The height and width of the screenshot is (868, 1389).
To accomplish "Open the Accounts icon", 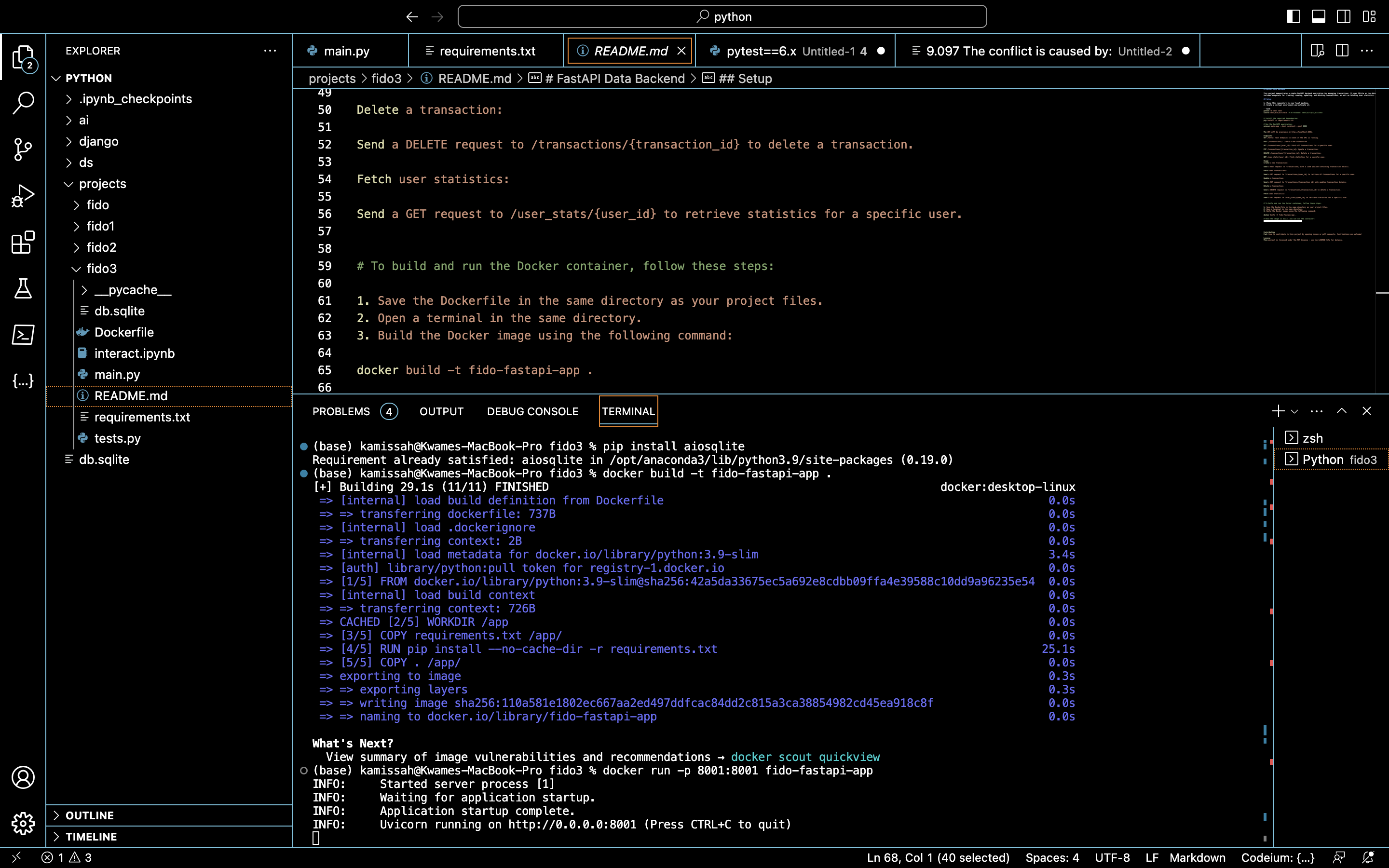I will click(23, 777).
